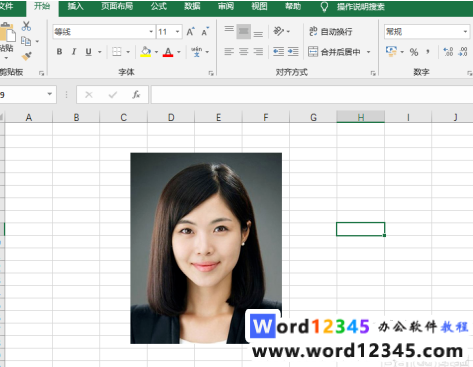Select column H header
This screenshot has width=473, height=367.
361,117
